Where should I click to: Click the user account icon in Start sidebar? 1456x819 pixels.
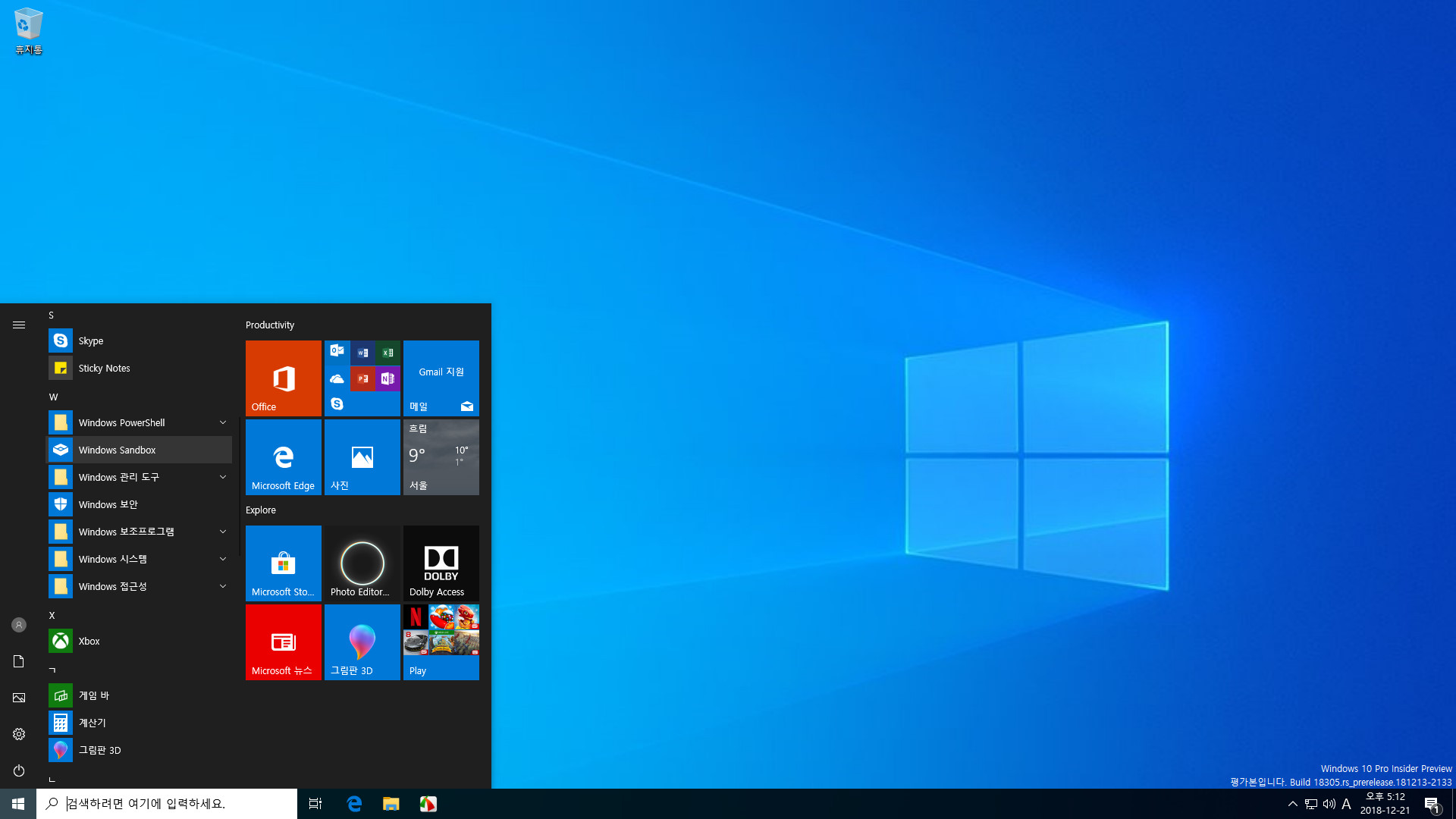(x=19, y=625)
